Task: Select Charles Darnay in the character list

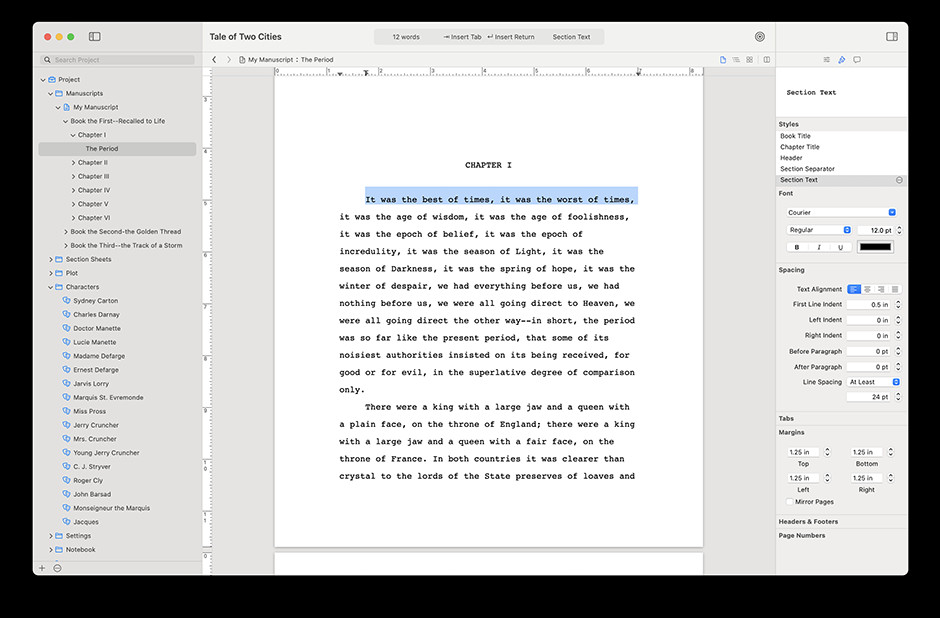Action: click(96, 314)
